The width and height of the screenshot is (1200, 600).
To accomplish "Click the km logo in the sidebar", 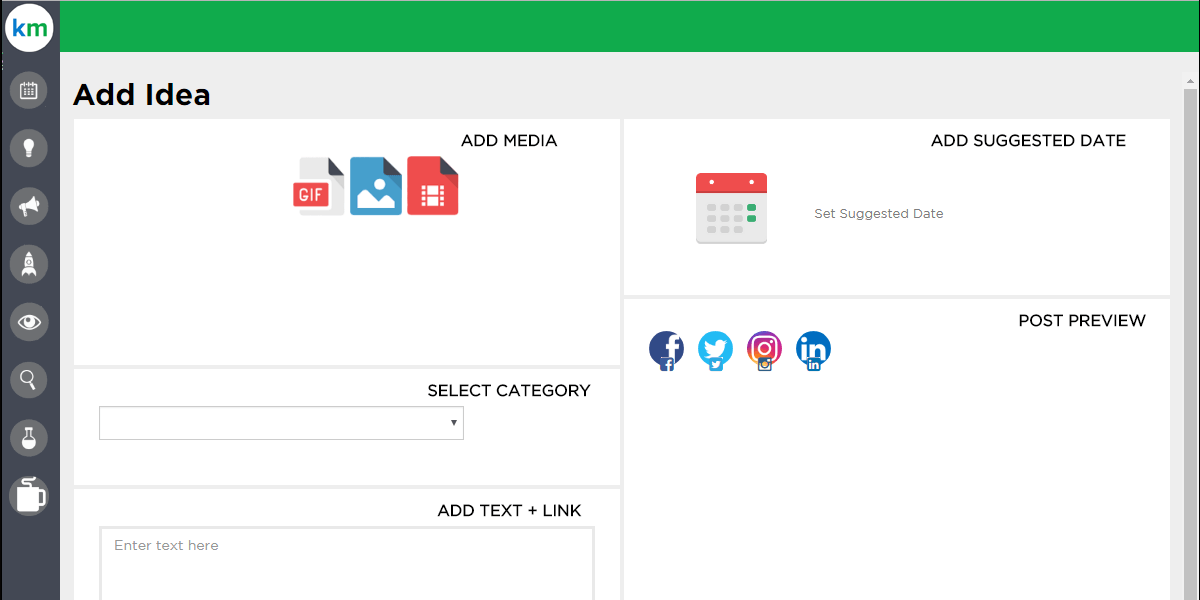I will pos(29,29).
